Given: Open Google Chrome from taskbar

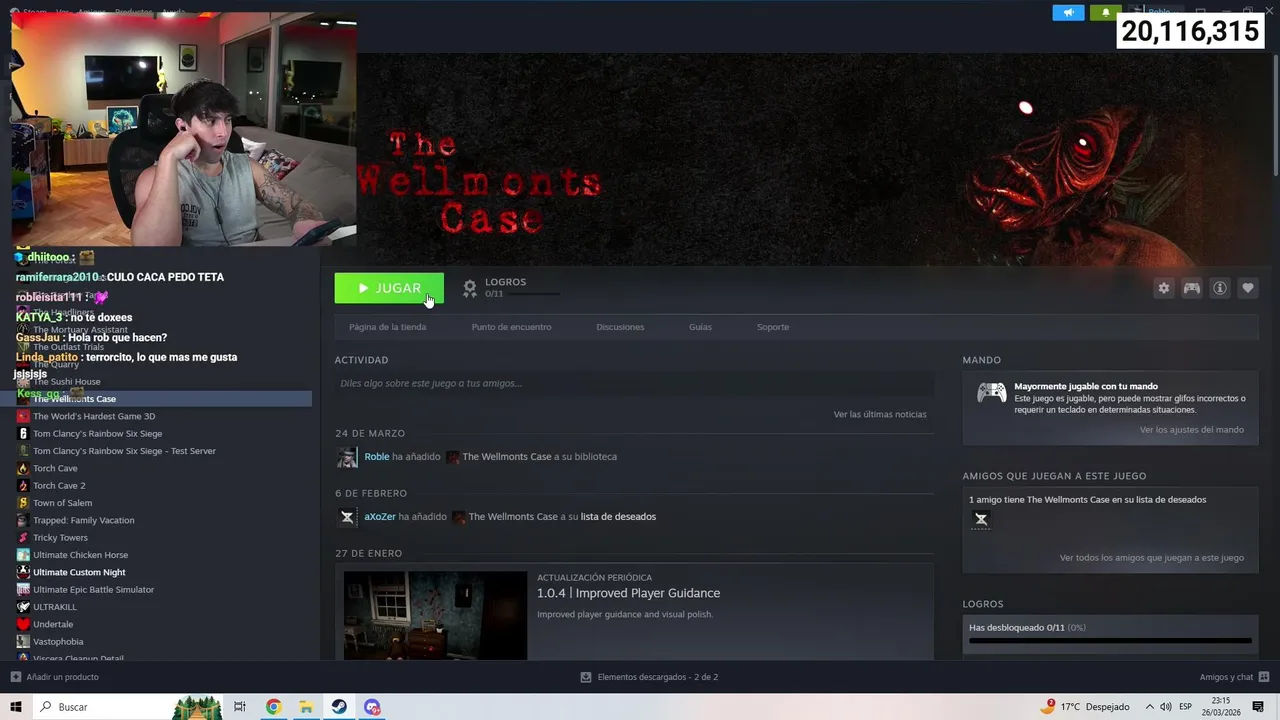Looking at the screenshot, I should click(x=273, y=707).
